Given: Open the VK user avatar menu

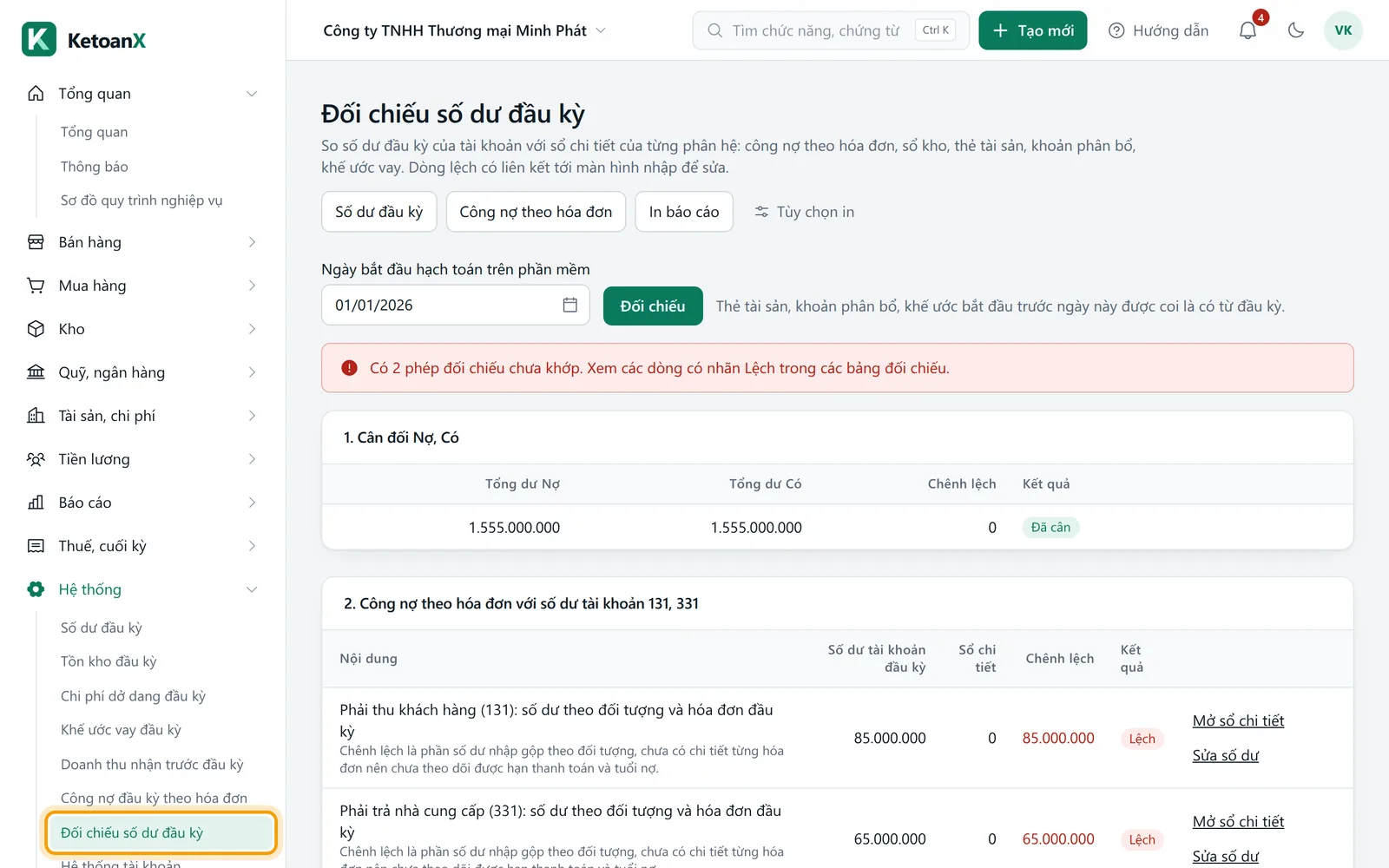Looking at the screenshot, I should pos(1343,30).
